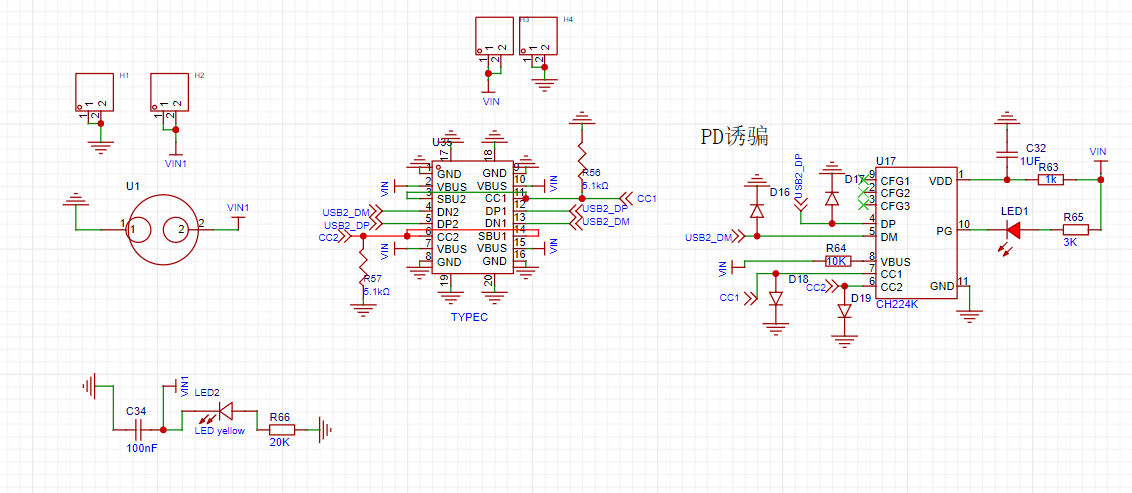
Task: Click the 'USB2_DM' label at CH224K DM pin
Action: [x=708, y=237]
